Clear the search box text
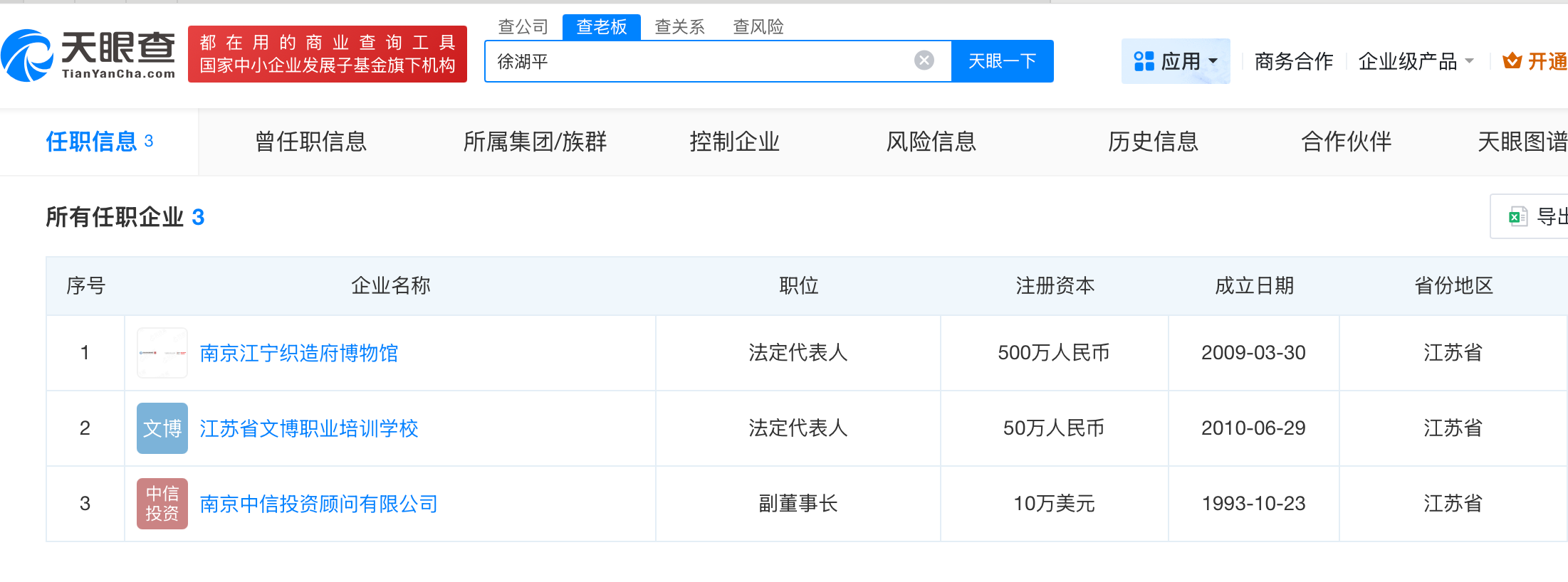Screen dimensions: 1568x582 point(924,60)
